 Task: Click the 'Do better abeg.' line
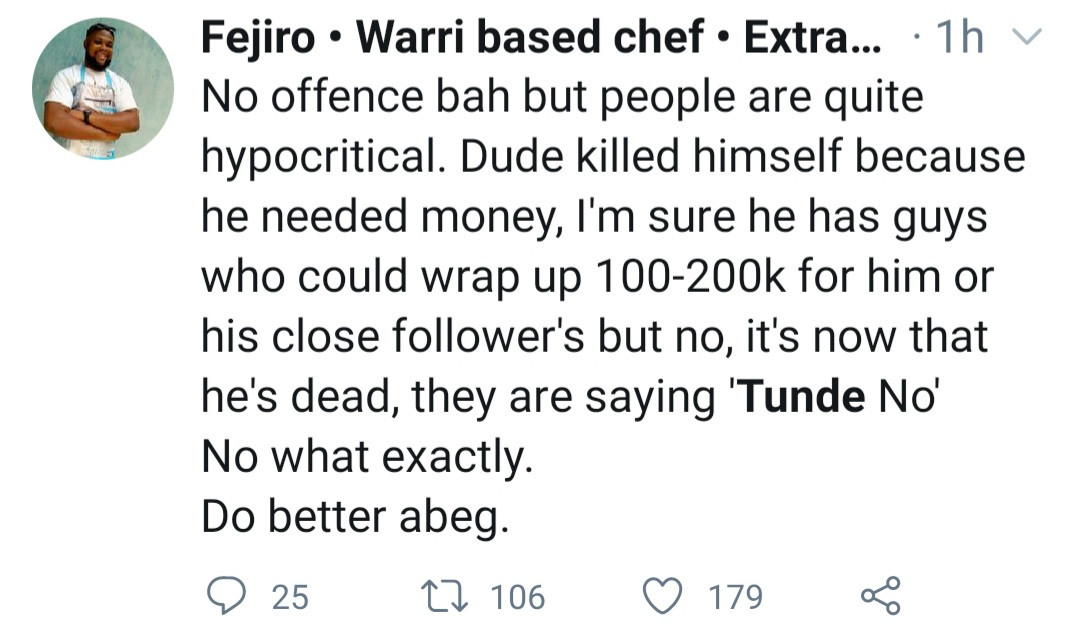coord(355,517)
